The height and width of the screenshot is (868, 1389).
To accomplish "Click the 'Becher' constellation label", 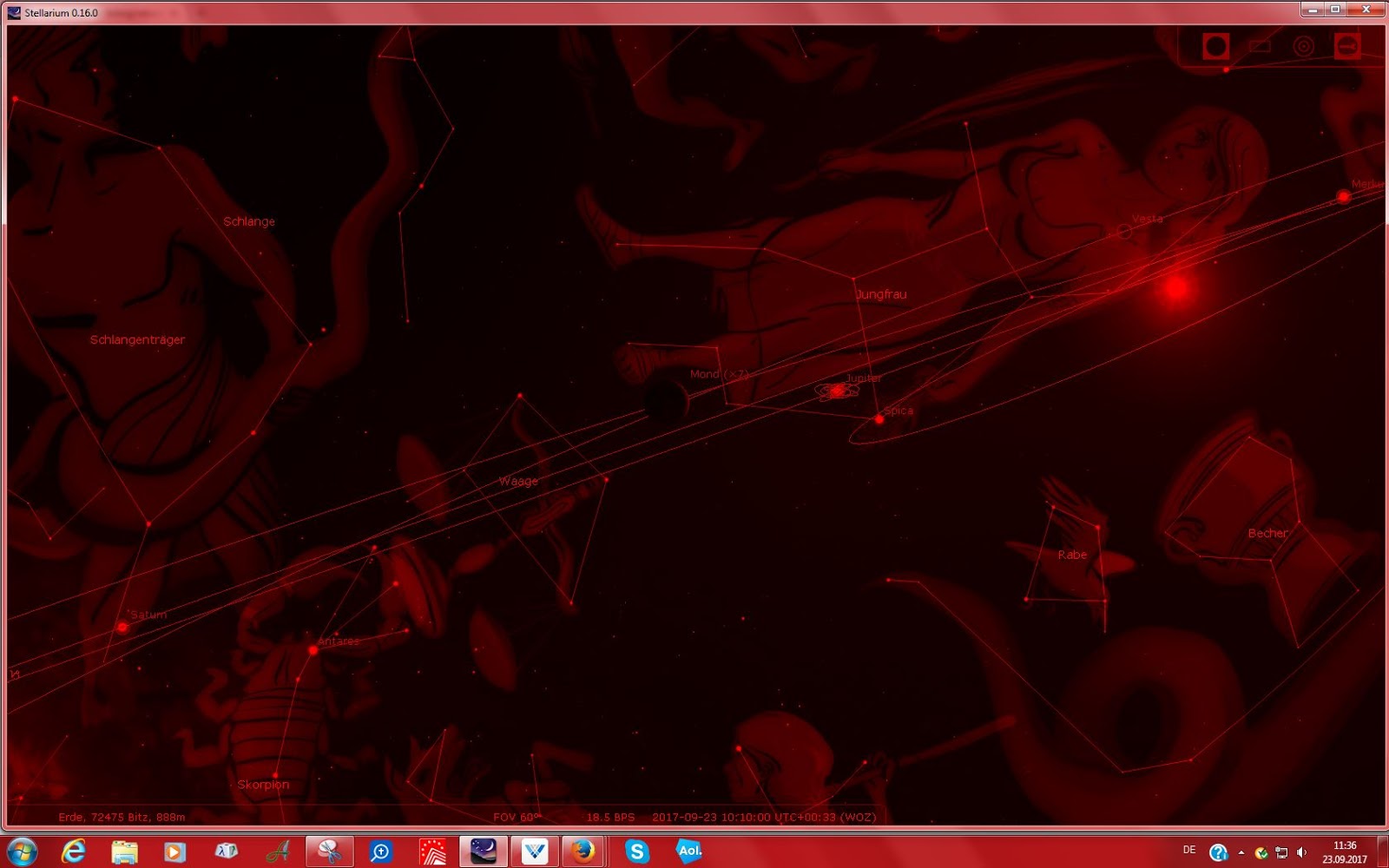I will [x=1267, y=533].
